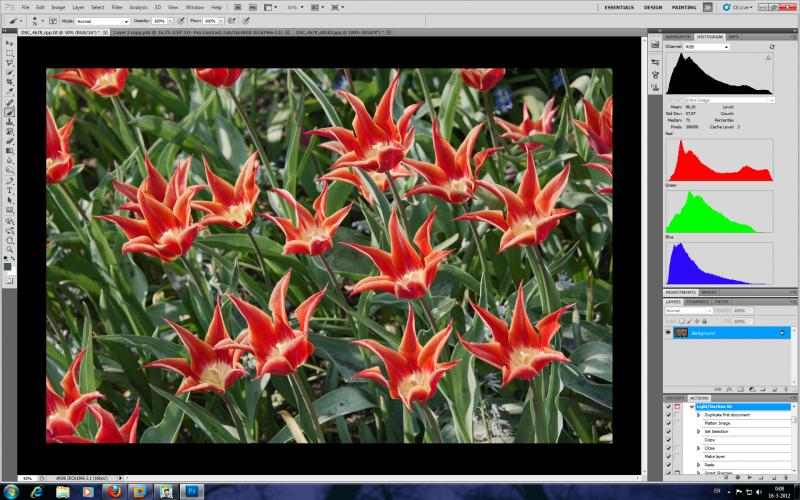Expand the Duplicate first document step

[698, 415]
